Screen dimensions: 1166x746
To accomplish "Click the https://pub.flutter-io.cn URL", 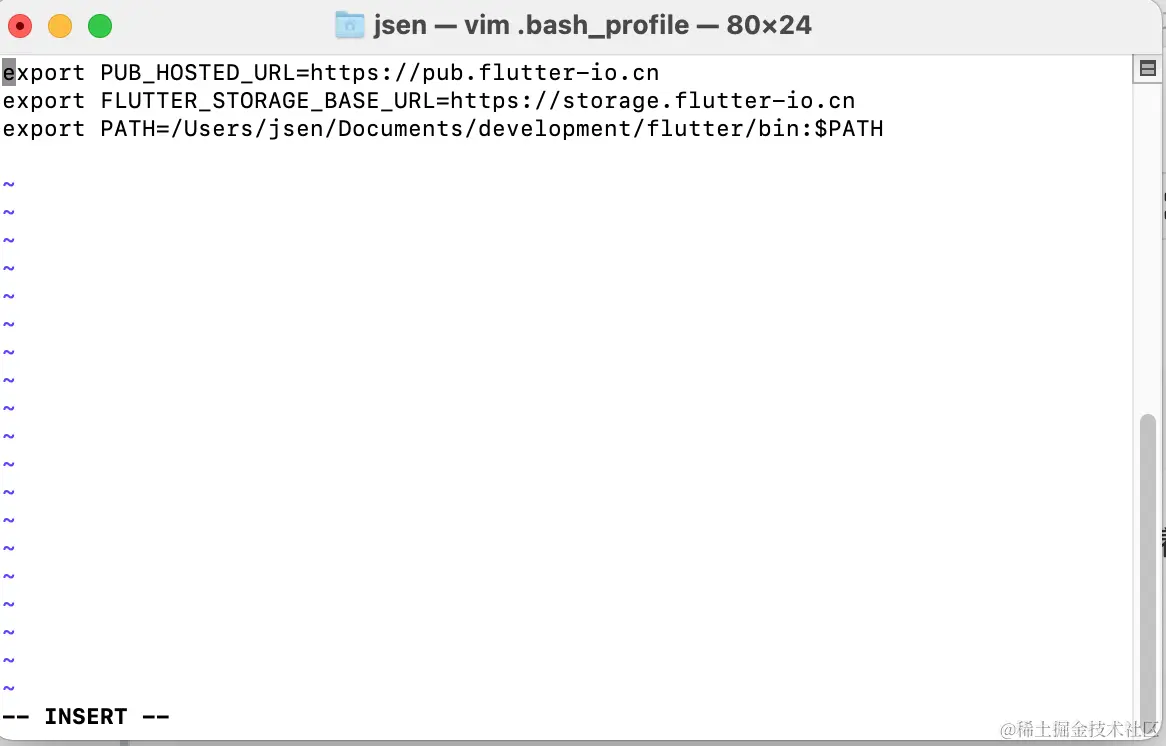I will click(485, 73).
